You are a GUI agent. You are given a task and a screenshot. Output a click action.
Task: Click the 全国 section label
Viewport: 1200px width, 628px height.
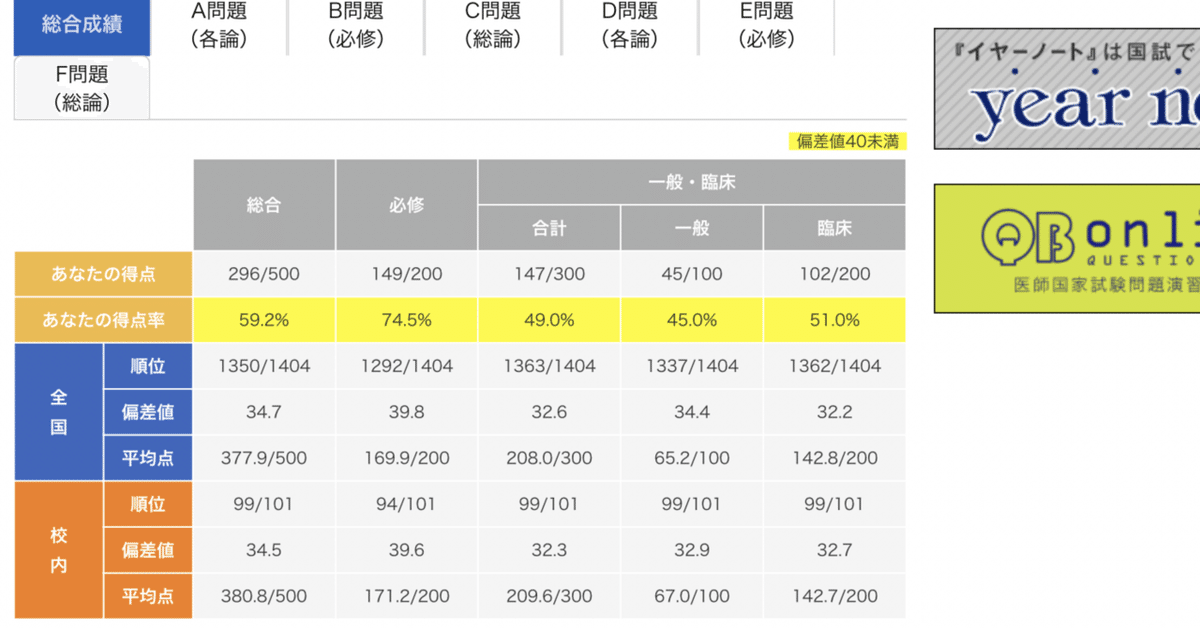point(59,412)
